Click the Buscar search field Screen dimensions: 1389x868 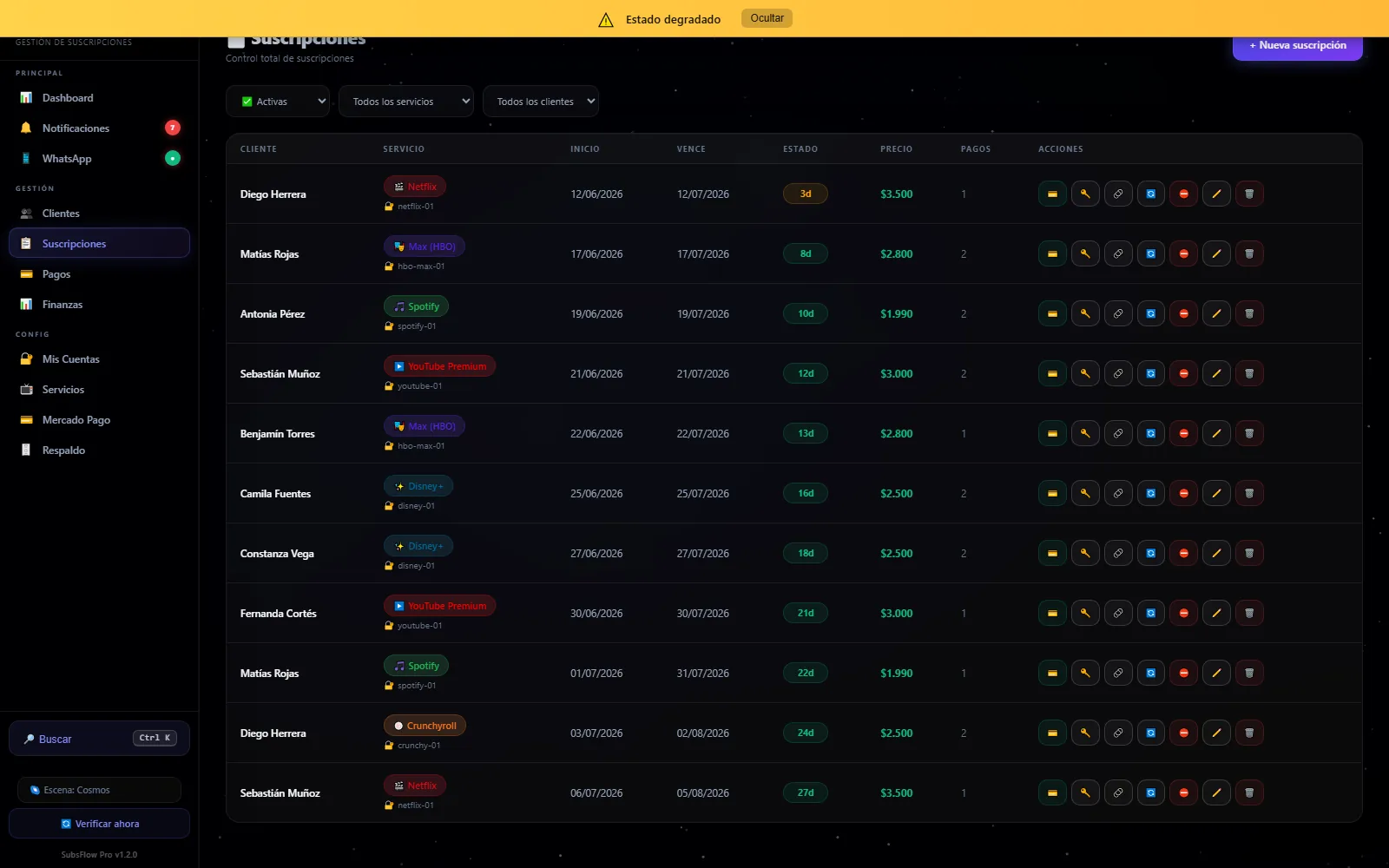click(x=99, y=739)
